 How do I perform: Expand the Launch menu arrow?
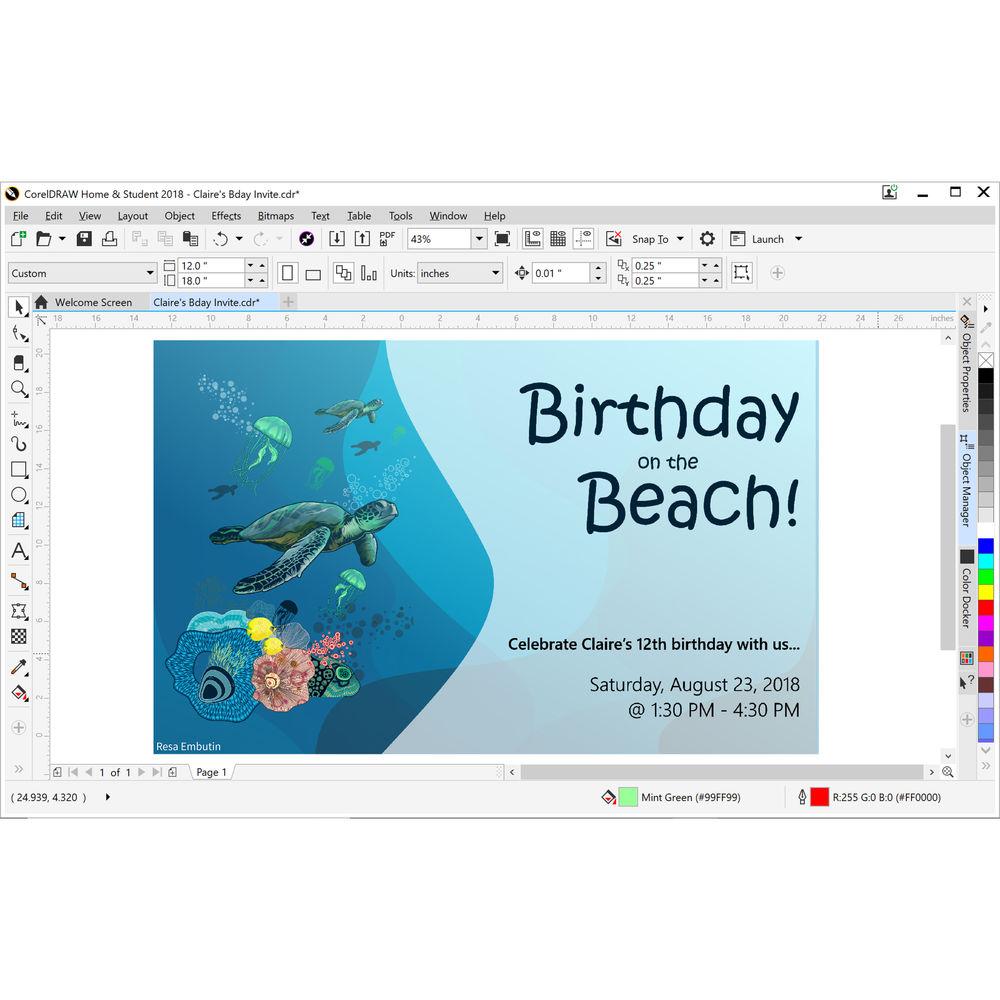coord(798,238)
